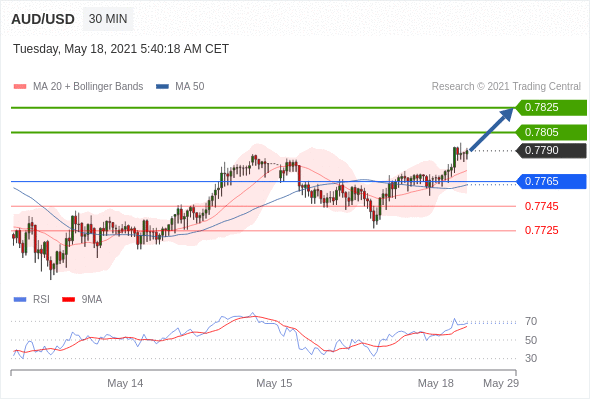Click the red 9MA legend swatch
Image resolution: width=590 pixels, height=400 pixels.
point(68,300)
